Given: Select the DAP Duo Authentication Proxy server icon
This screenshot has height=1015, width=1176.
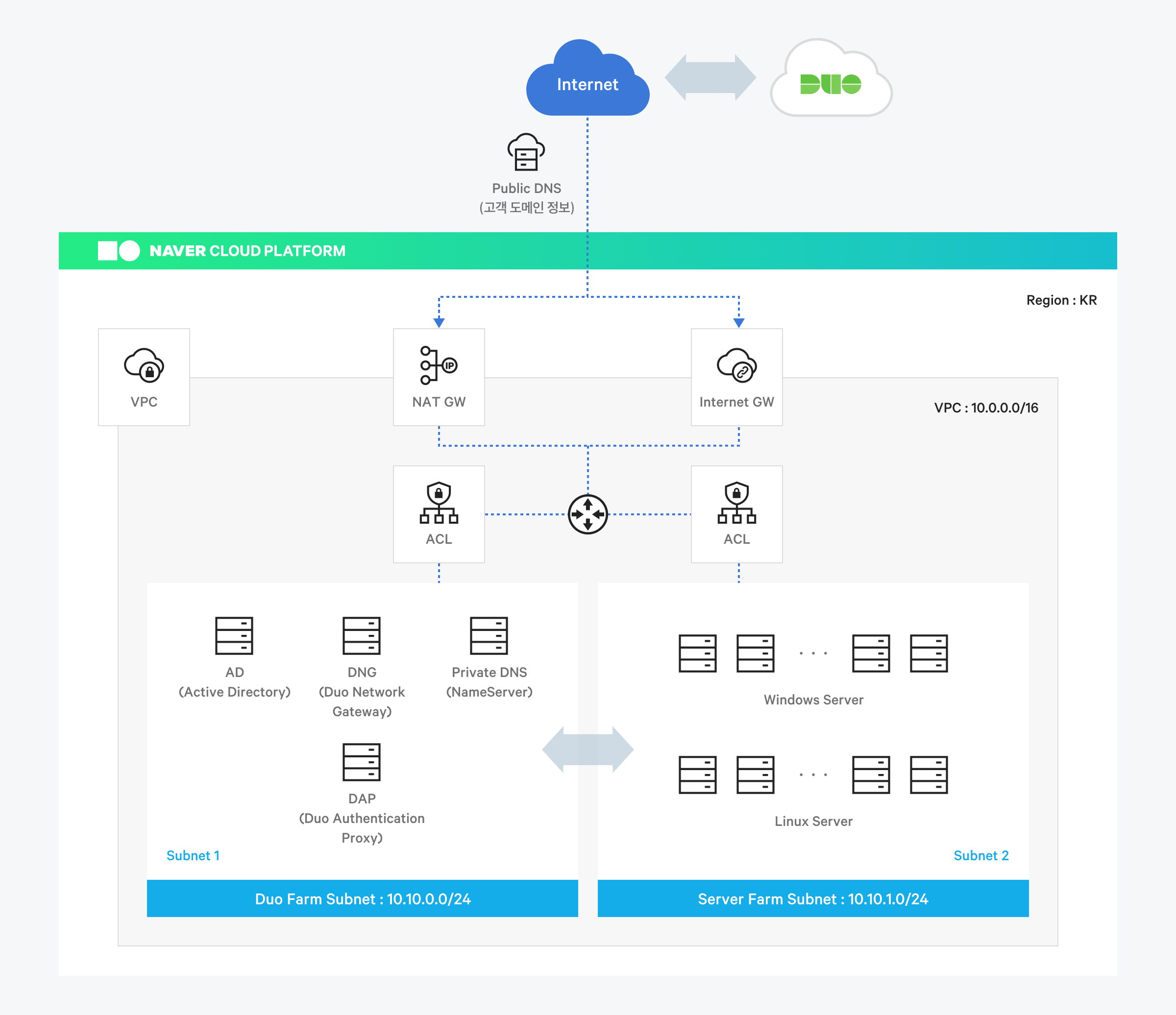Looking at the screenshot, I should 362,762.
